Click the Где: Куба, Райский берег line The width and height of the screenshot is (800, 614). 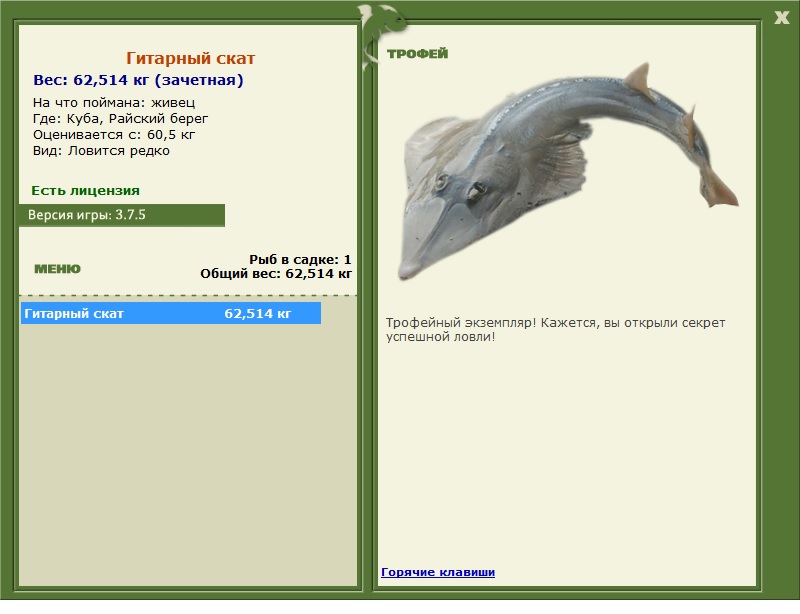(120, 118)
